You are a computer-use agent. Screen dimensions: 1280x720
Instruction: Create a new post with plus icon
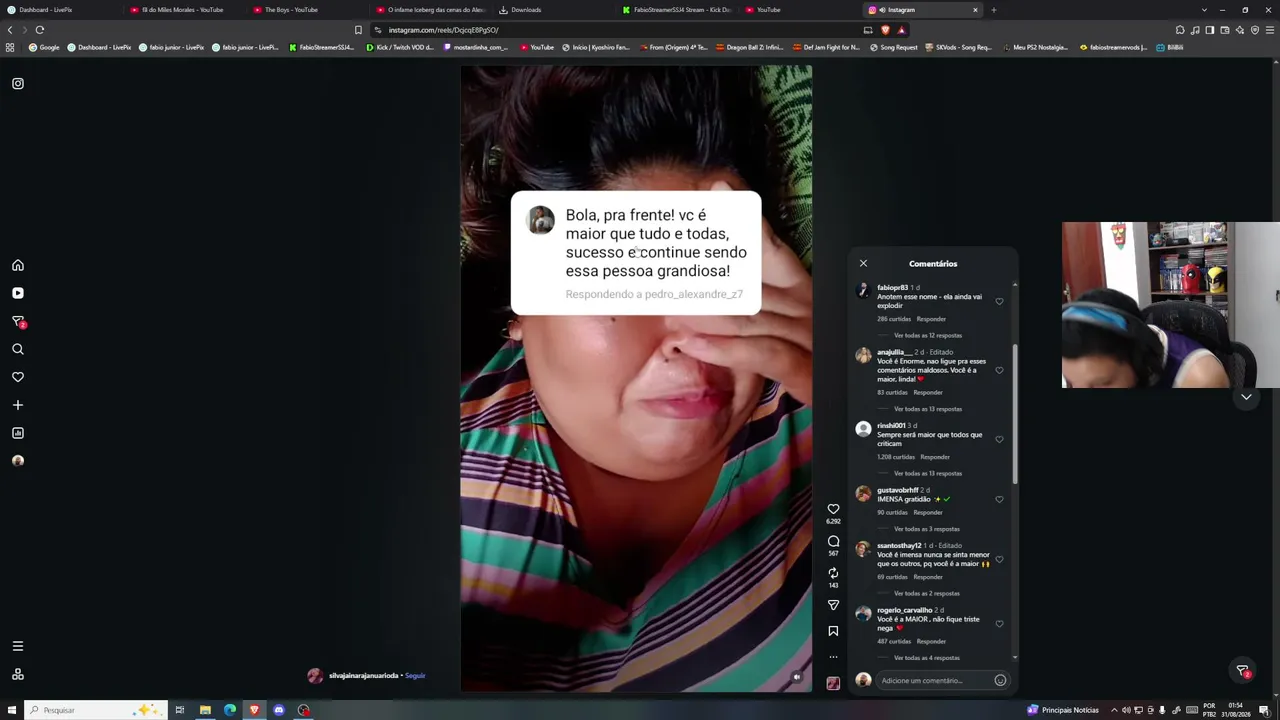[x=18, y=405]
